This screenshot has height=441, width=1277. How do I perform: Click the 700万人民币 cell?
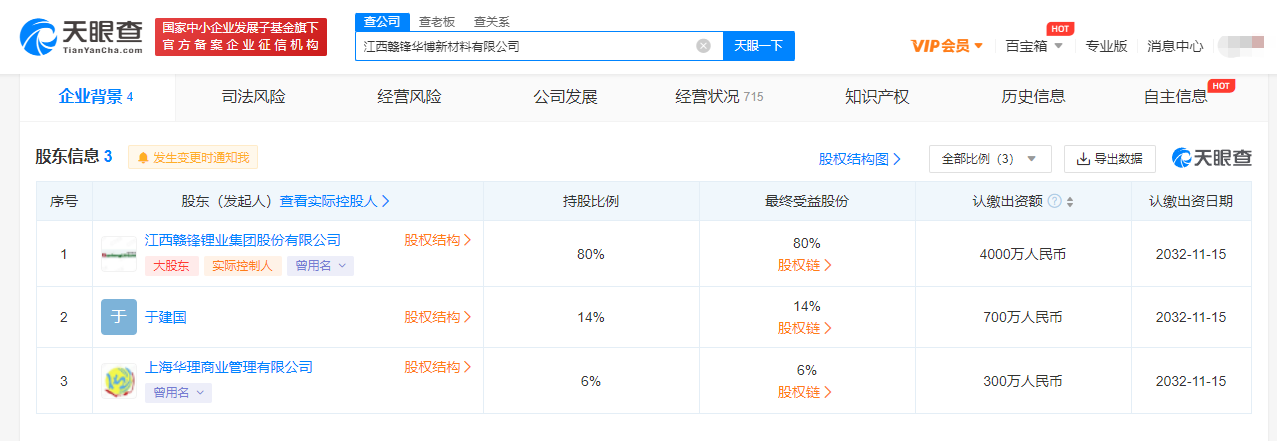[1023, 317]
